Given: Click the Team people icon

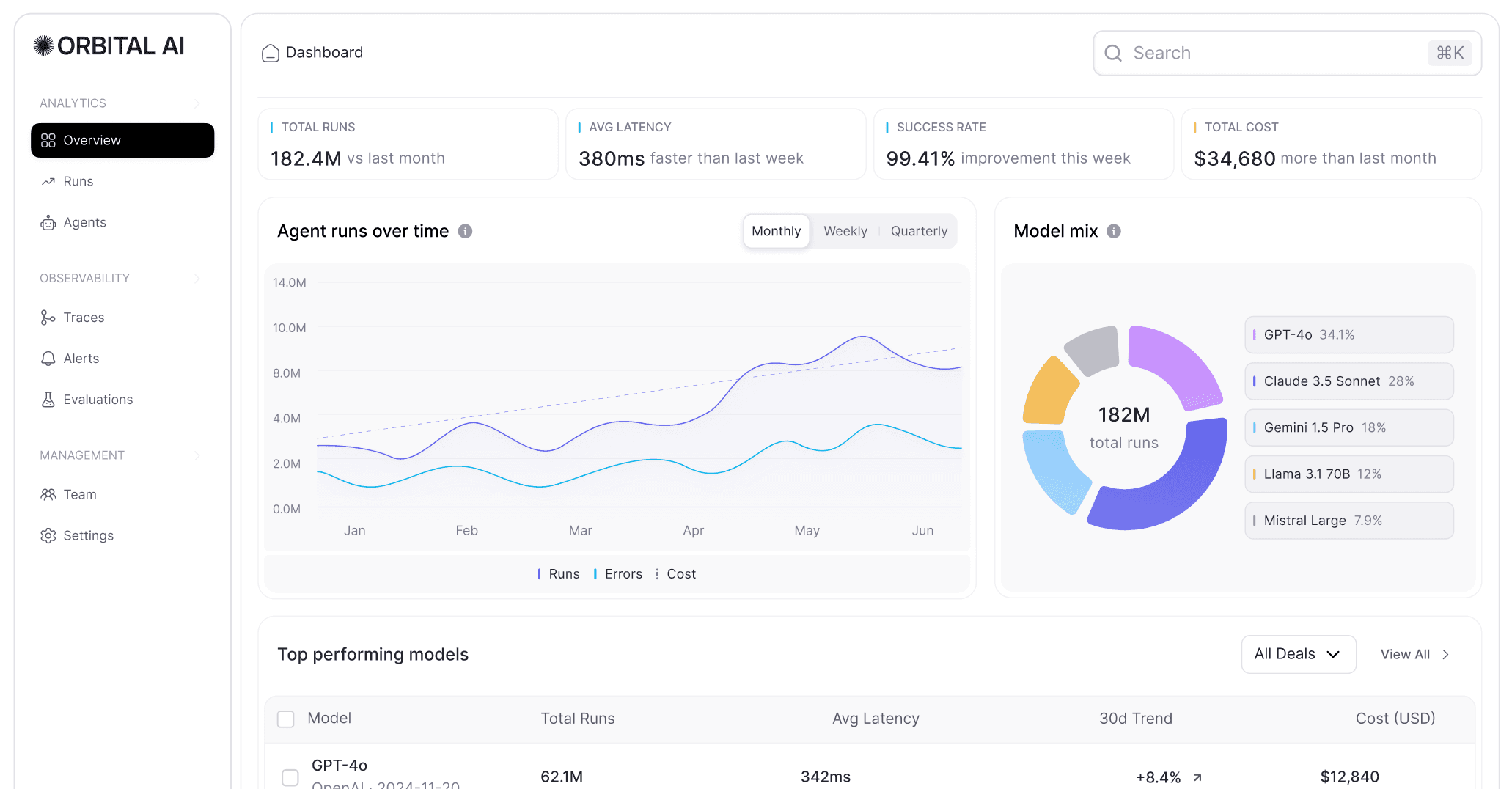Looking at the screenshot, I should click(x=48, y=495).
